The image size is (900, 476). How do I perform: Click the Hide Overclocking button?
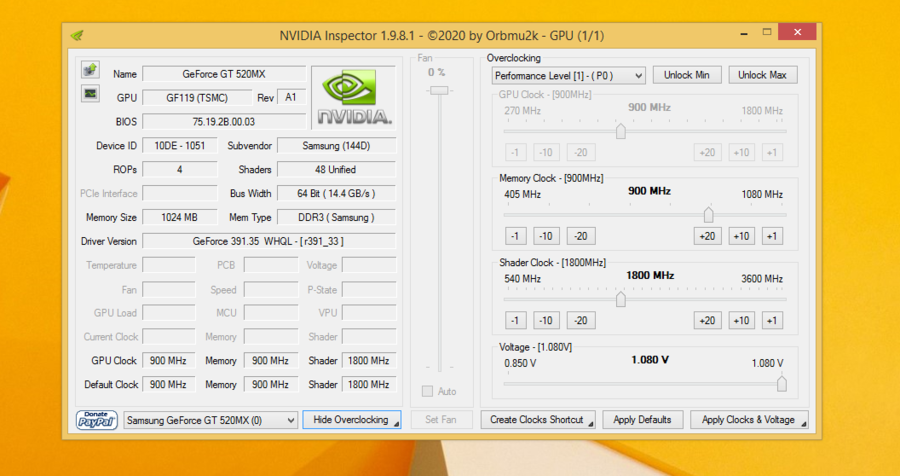351,420
